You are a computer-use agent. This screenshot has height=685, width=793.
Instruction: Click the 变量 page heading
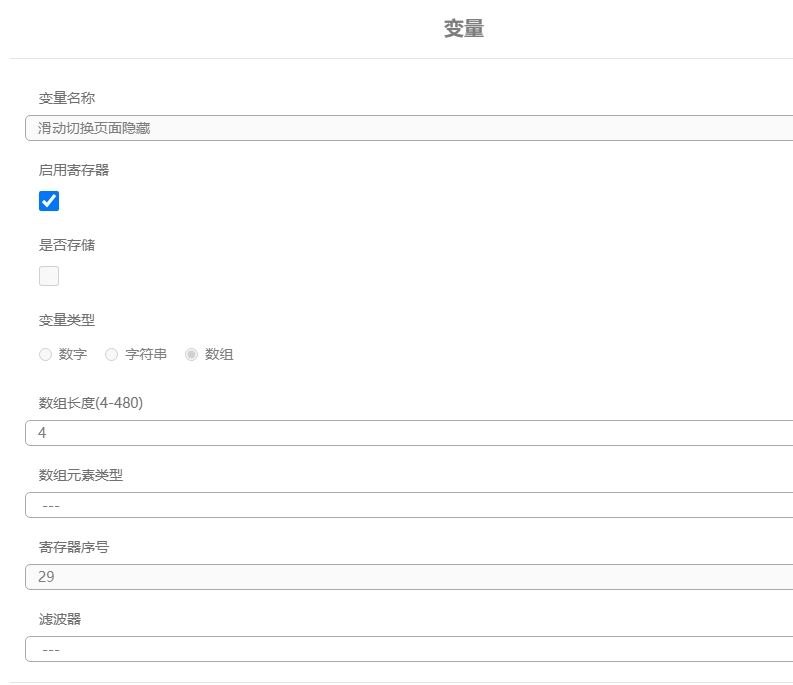tap(464, 29)
